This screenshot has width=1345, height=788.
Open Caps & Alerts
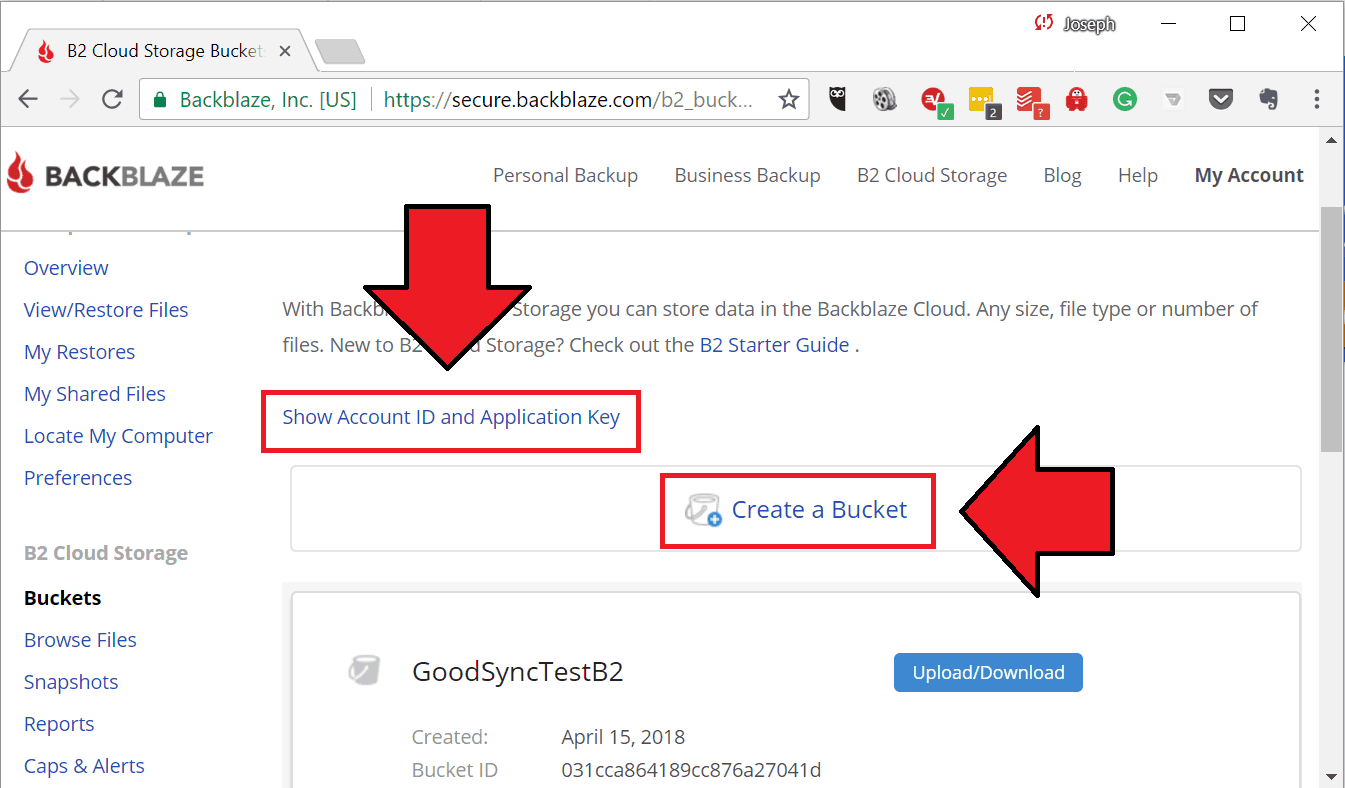click(84, 766)
